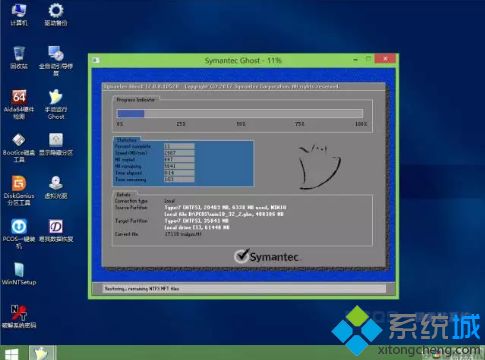The width and height of the screenshot is (485, 360).
Task: Open the gear icon desktop shortcut
Action: tap(56, 14)
